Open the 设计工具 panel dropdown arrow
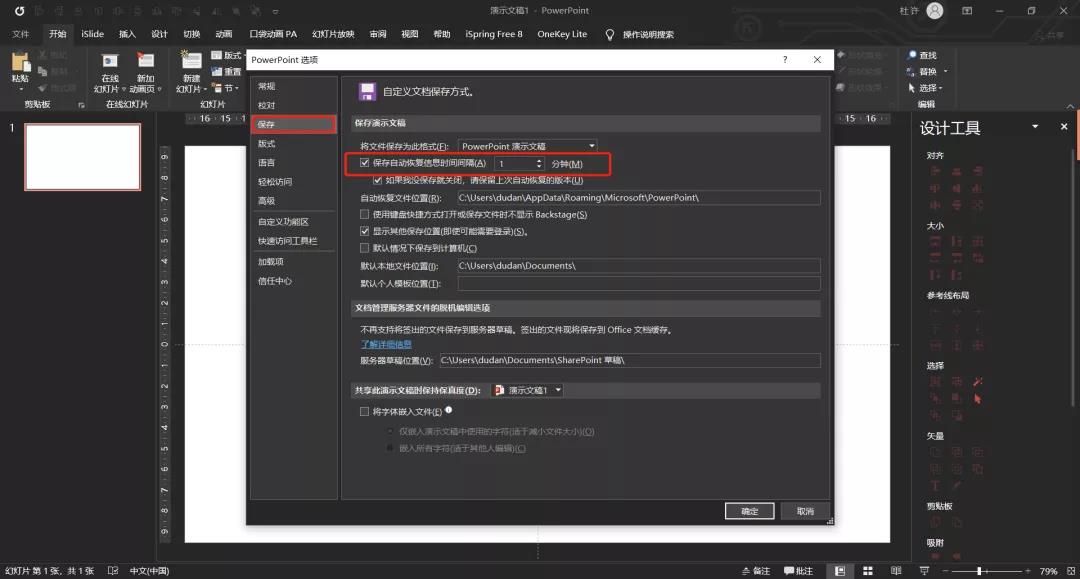Viewport: 1080px width, 579px height. [x=1035, y=127]
